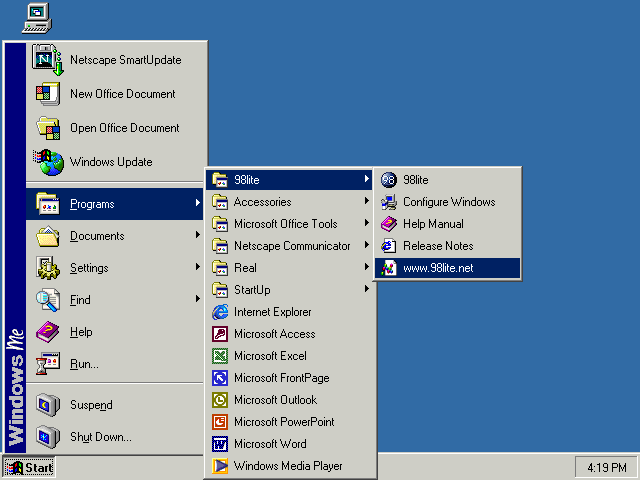
Task: Open My Computer desktop icon
Action: pos(37,18)
